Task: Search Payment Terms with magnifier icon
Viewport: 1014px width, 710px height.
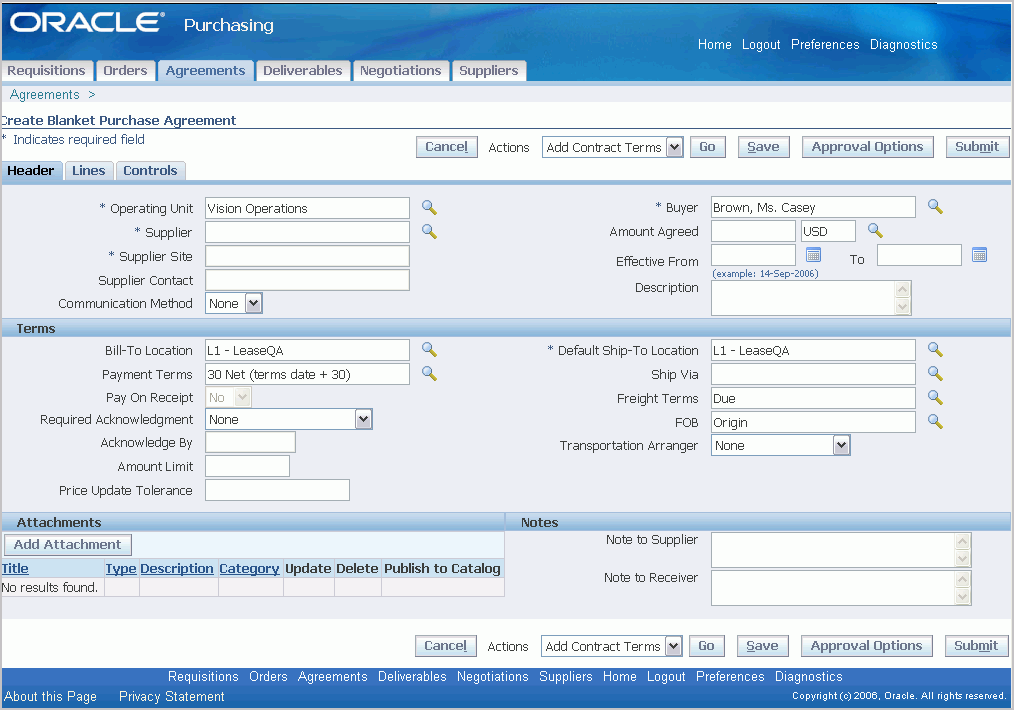Action: [x=429, y=374]
